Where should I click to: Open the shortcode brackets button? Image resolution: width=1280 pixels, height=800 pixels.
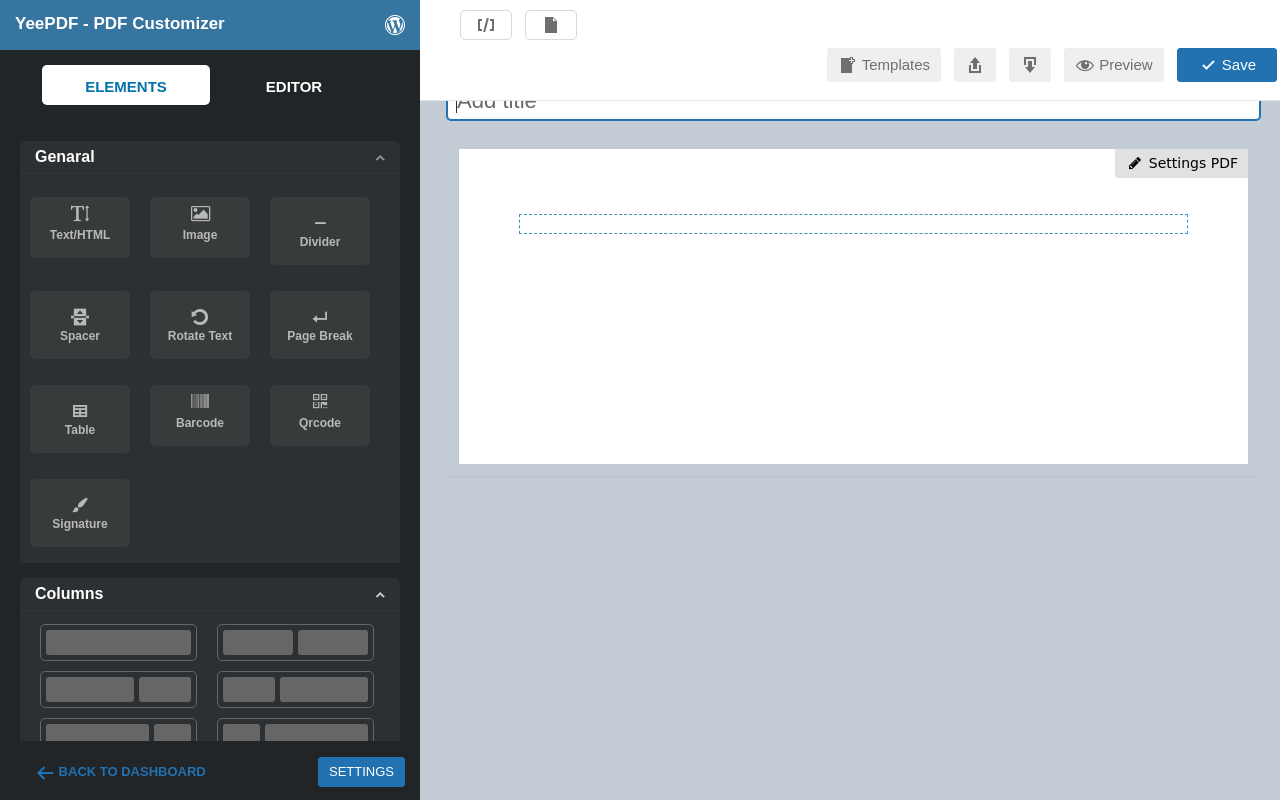tap(486, 25)
